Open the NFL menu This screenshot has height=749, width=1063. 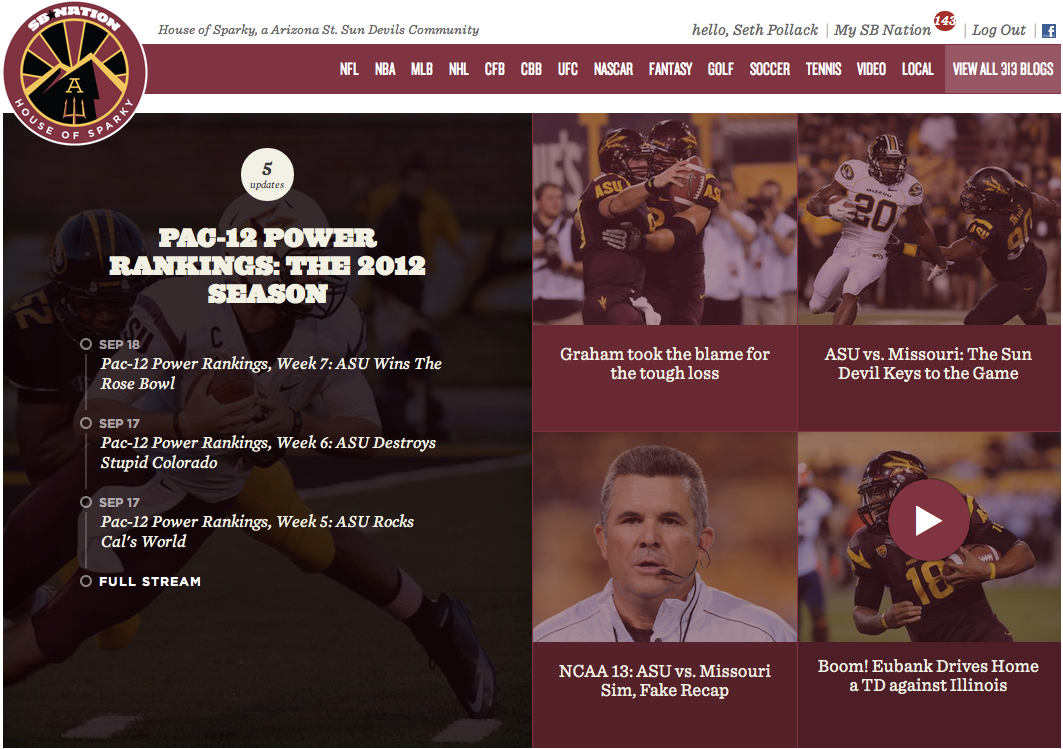[x=349, y=69]
